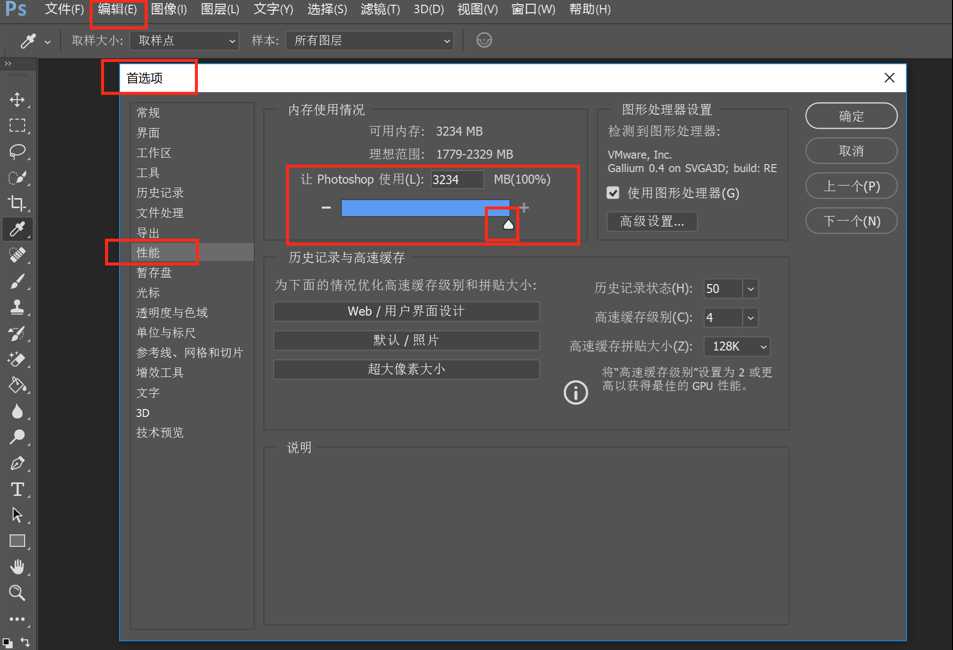
Task: Select the Path Selection tool
Action: pos(17,515)
